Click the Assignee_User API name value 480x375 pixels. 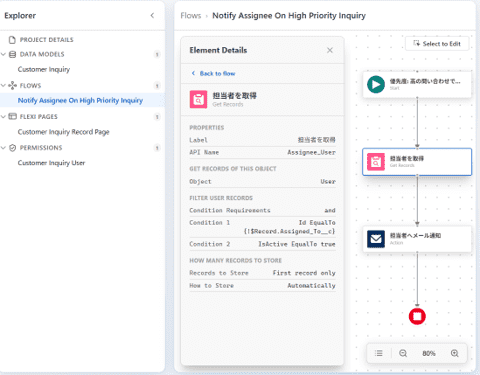point(311,152)
